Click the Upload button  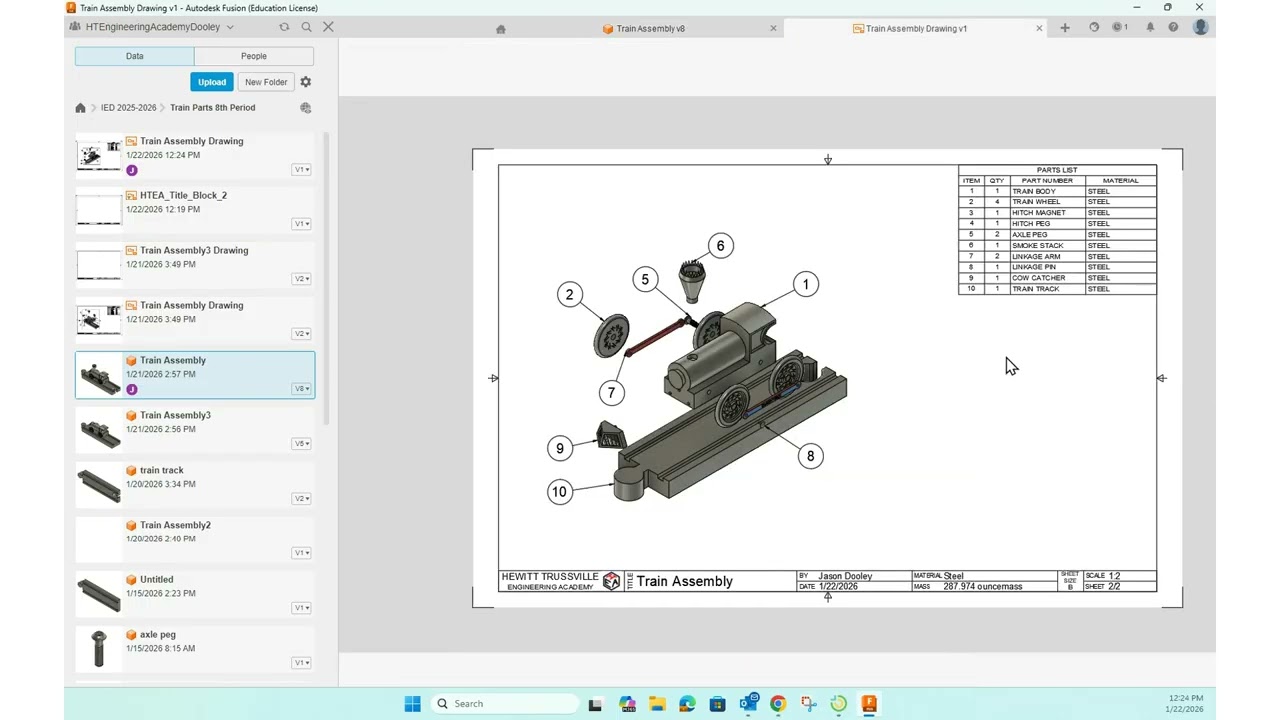pos(212,82)
